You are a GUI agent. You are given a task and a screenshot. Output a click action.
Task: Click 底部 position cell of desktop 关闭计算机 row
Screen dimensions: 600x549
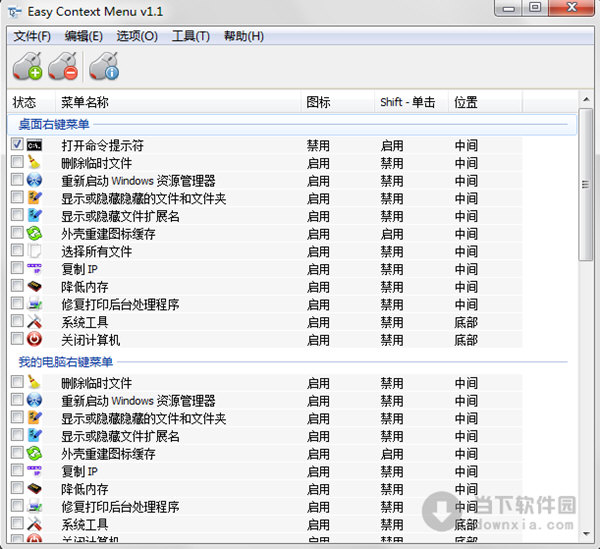click(x=466, y=340)
